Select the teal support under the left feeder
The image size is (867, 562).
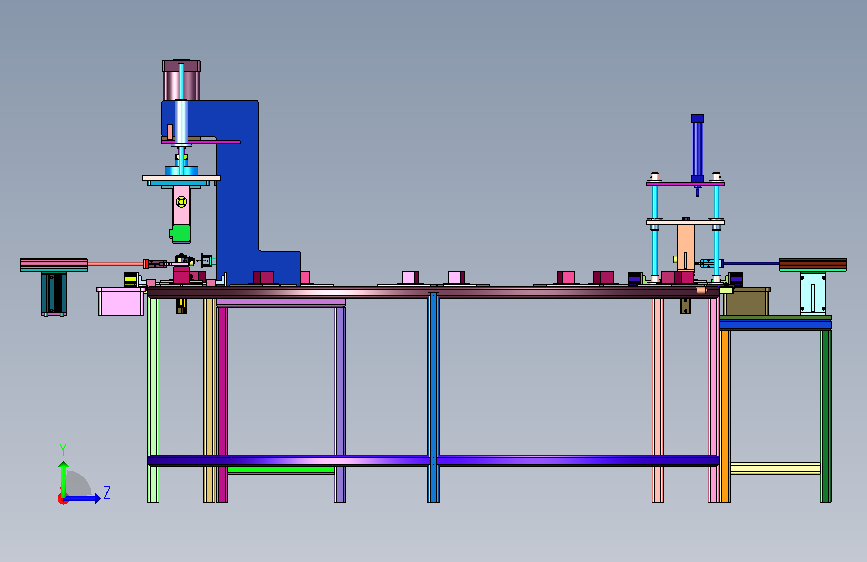pyautogui.click(x=54, y=294)
